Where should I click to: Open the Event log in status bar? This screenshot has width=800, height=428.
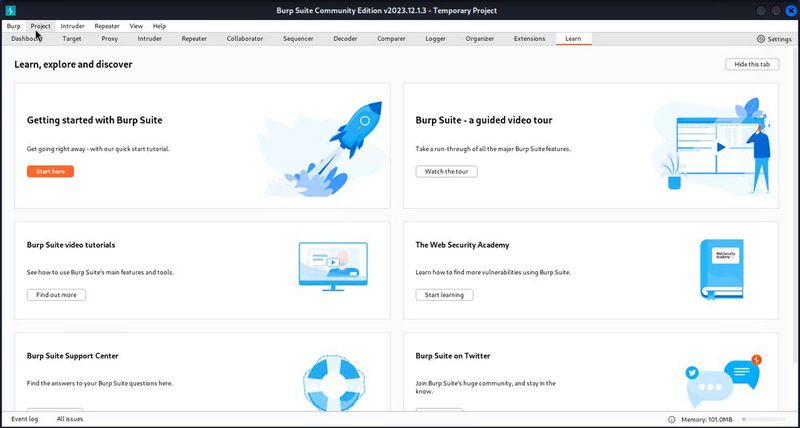24,419
